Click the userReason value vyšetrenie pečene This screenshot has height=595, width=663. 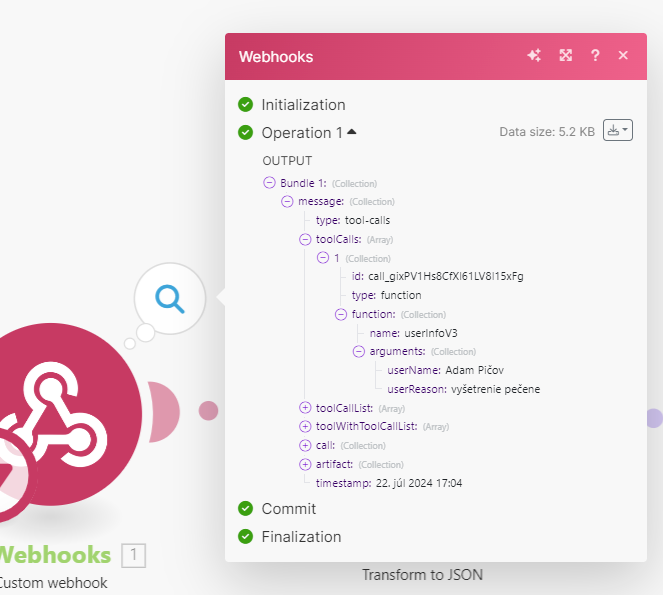pyautogui.click(x=496, y=389)
